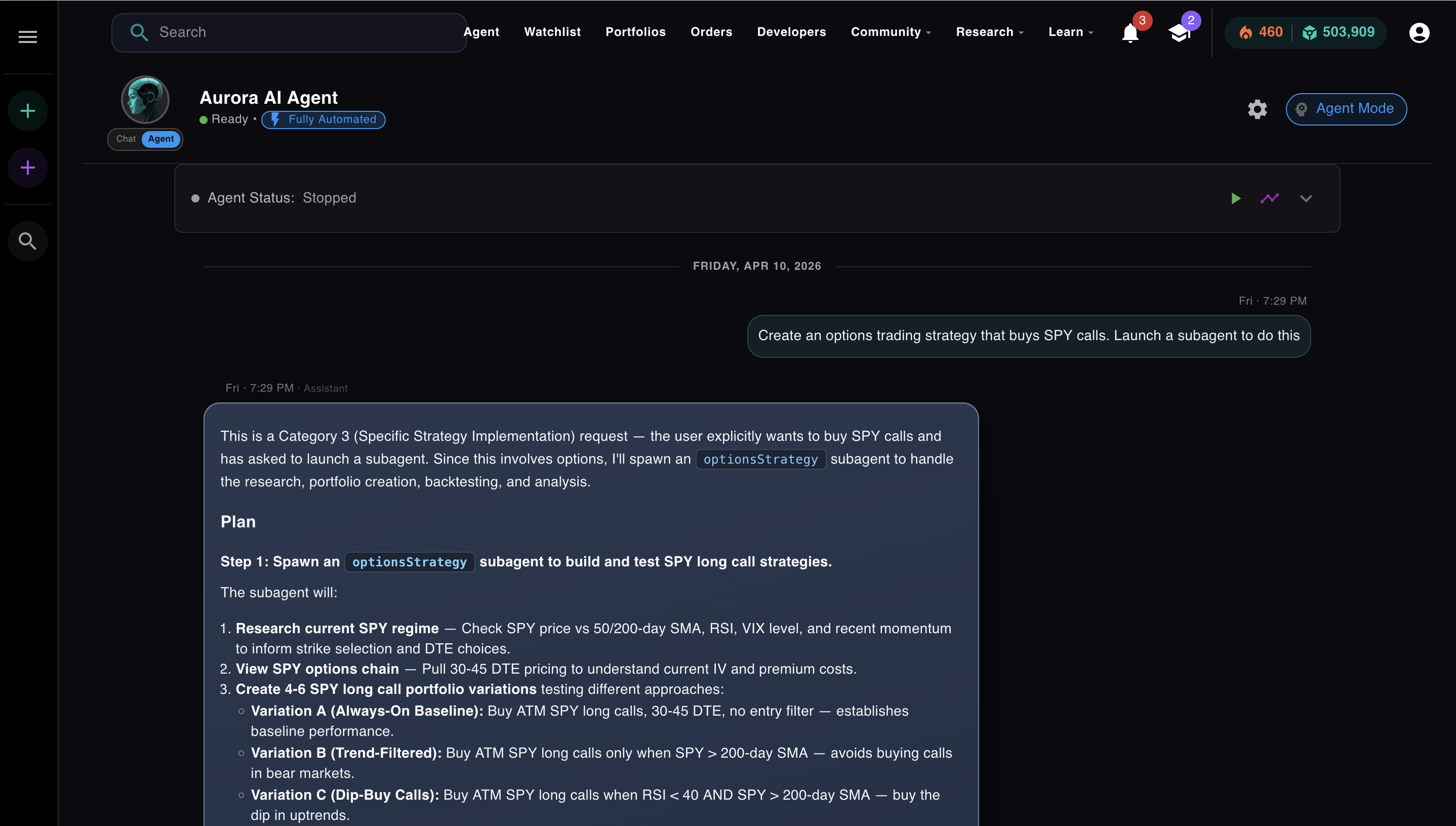This screenshot has width=1456, height=826.
Task: Click the Fully Automated badge
Action: 323,119
